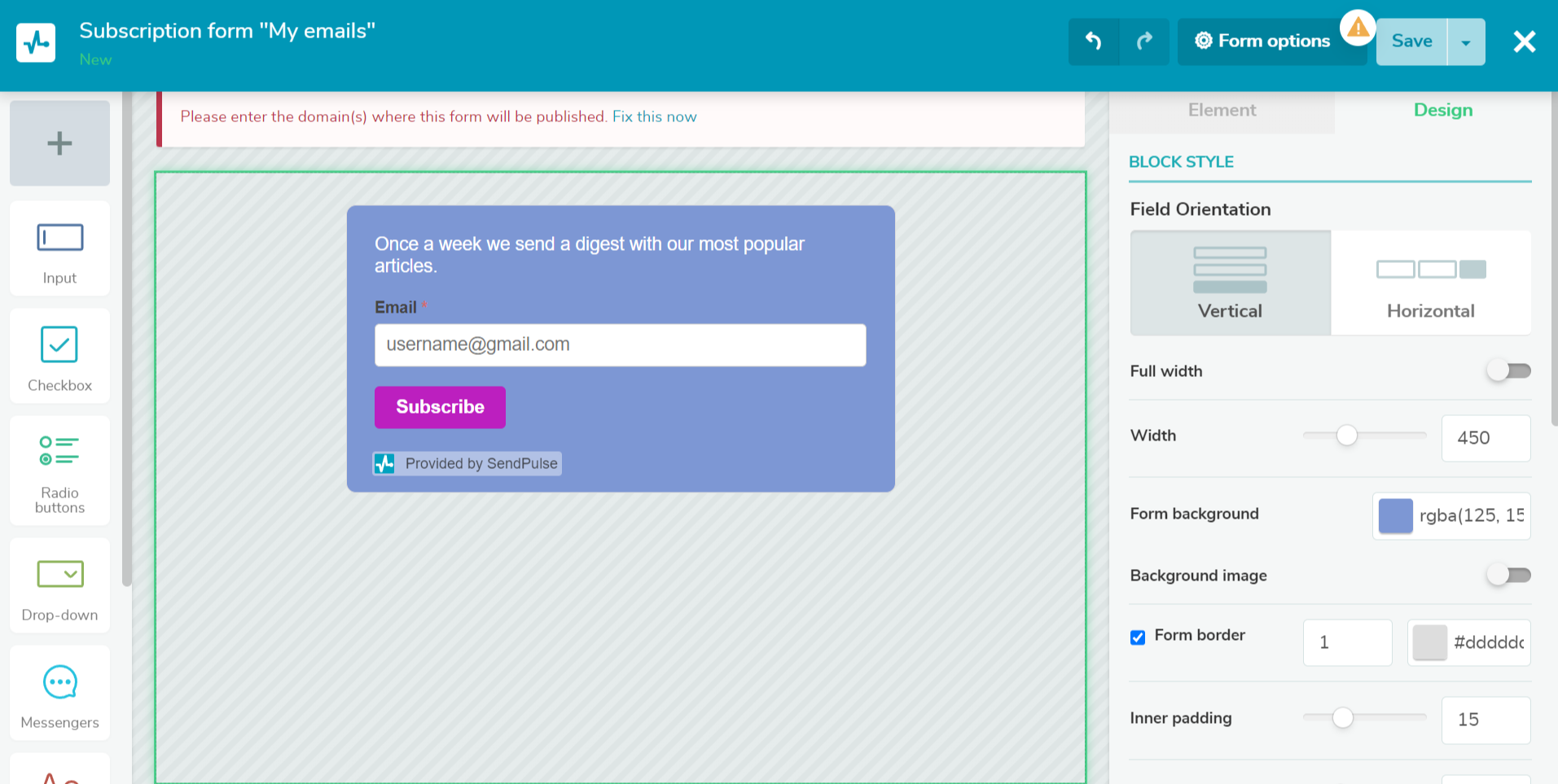Toggle the Background image switch
Viewport: 1558px width, 784px height.
(x=1509, y=576)
